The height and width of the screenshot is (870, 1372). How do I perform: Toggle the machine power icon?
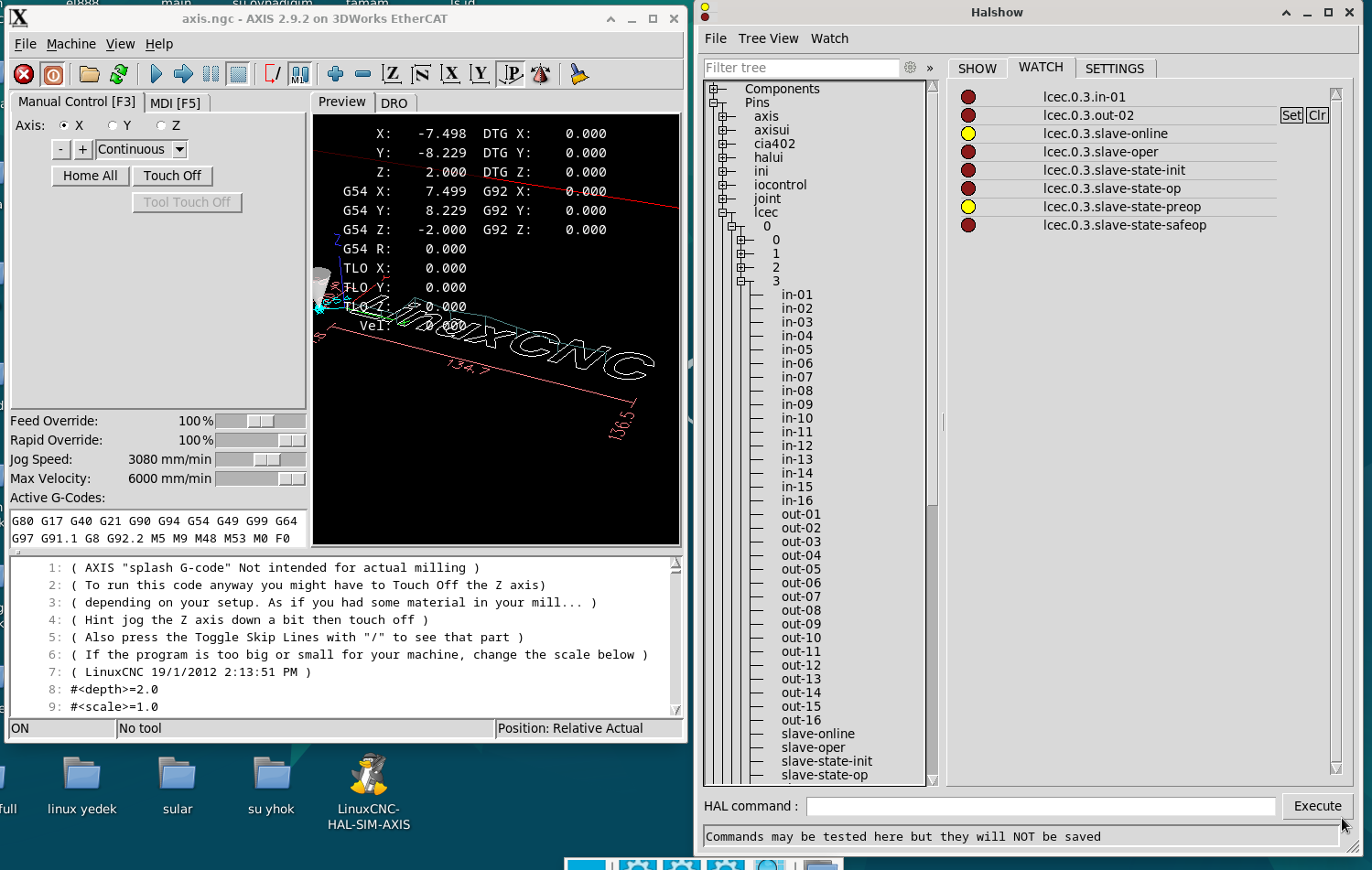[53, 75]
